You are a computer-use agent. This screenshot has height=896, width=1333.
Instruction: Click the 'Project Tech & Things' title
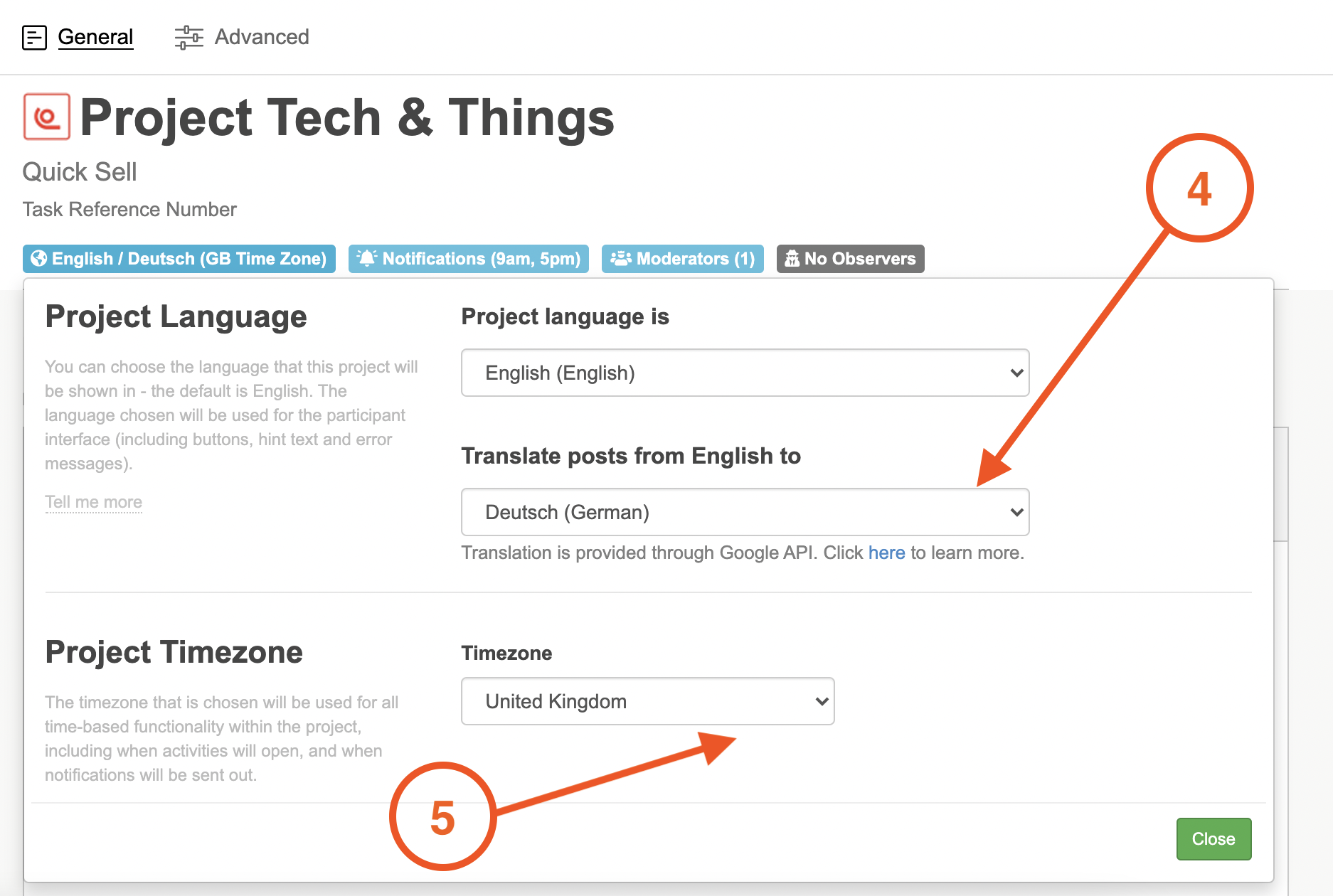coord(347,118)
